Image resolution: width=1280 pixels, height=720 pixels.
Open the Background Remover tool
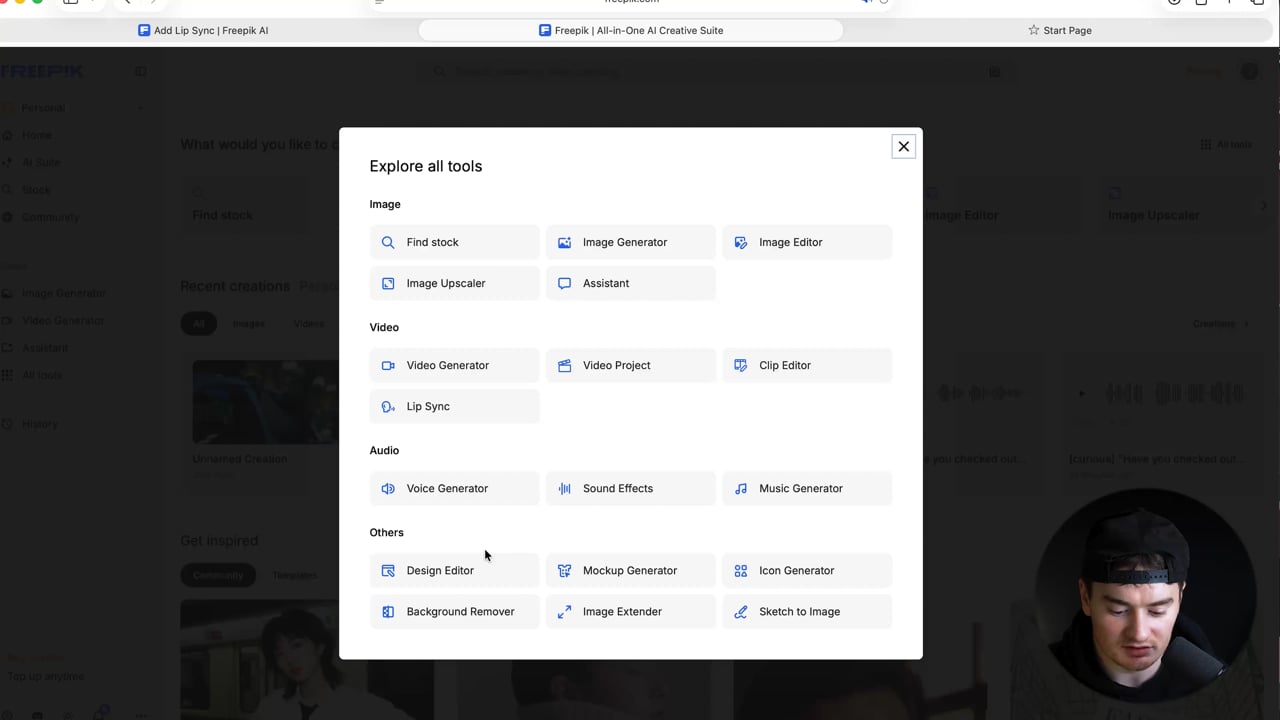[x=454, y=611]
